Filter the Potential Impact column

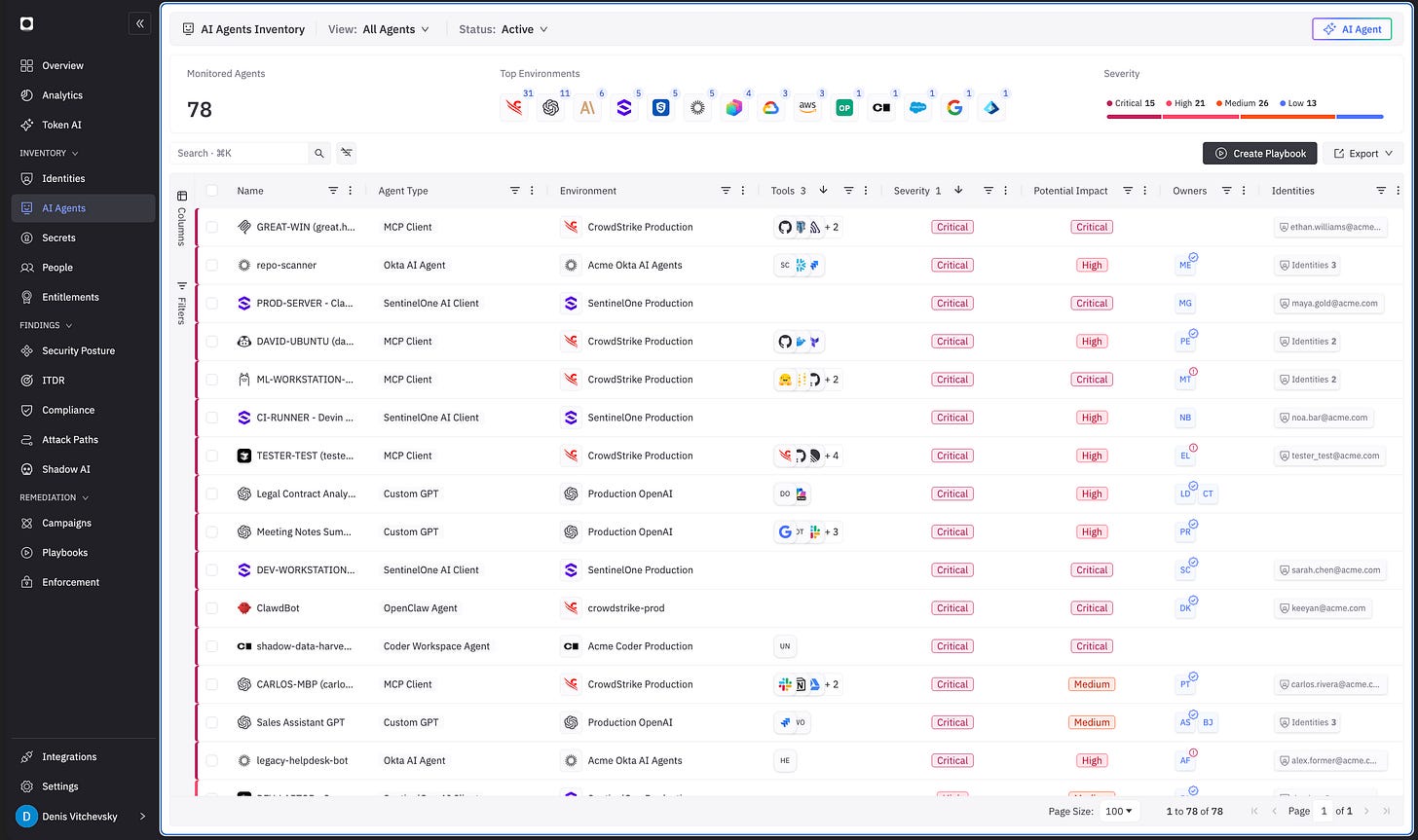(1128, 191)
